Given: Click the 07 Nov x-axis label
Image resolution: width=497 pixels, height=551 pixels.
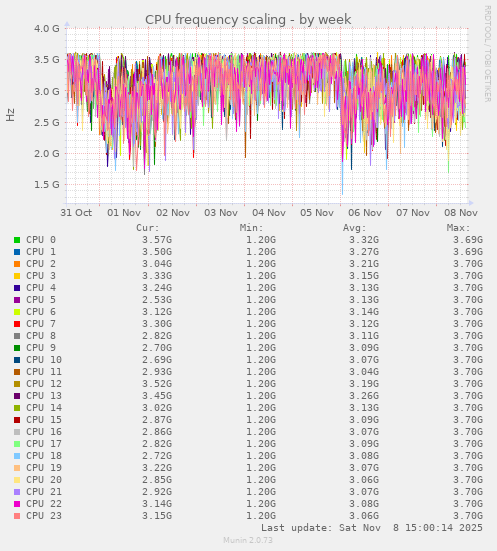Looking at the screenshot, I should (413, 213).
